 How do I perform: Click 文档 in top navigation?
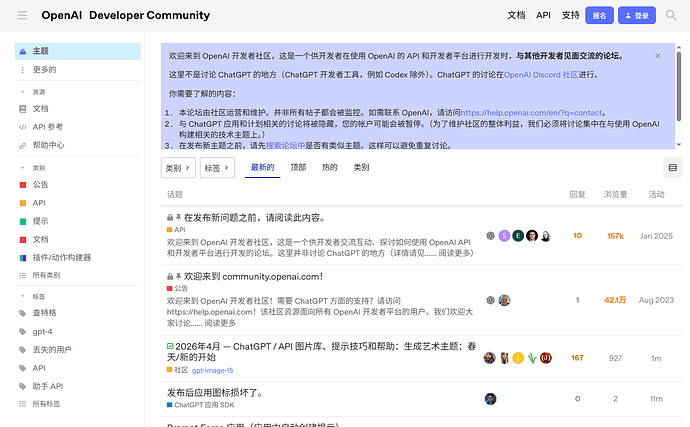pyautogui.click(x=516, y=15)
